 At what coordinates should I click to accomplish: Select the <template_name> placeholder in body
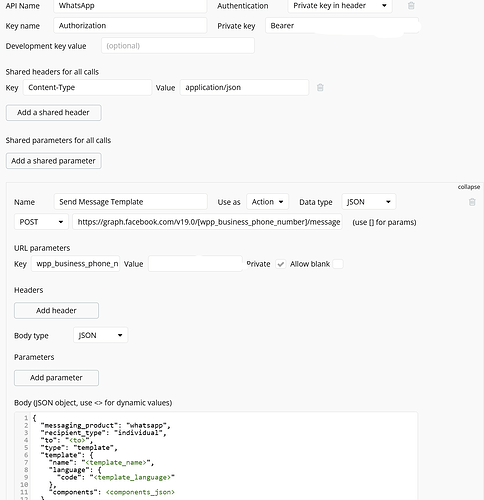[116, 463]
